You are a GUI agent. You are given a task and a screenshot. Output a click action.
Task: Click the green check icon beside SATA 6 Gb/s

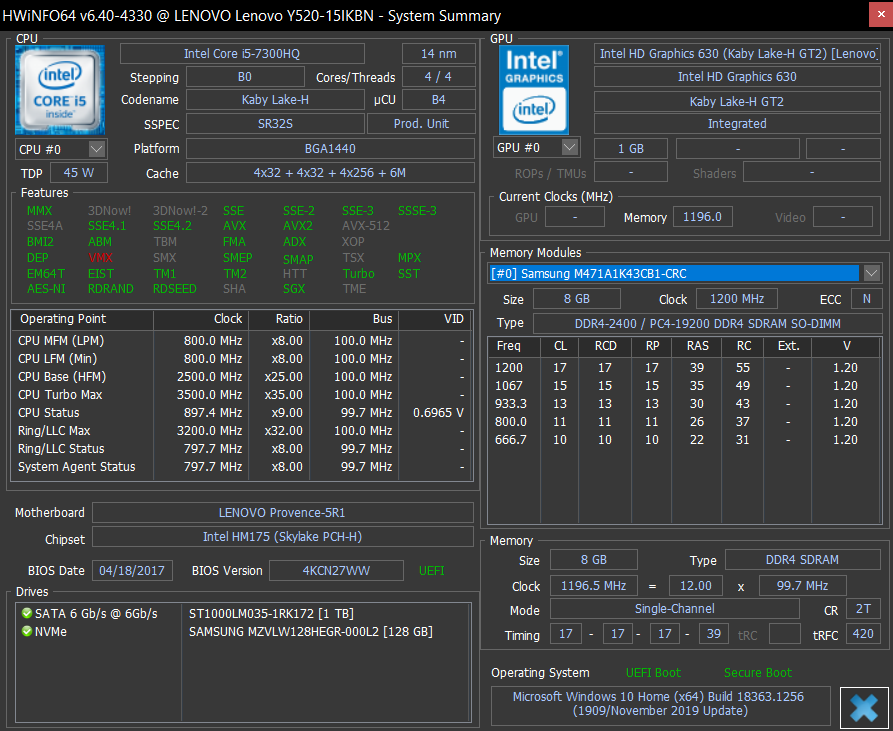pyautogui.click(x=27, y=613)
